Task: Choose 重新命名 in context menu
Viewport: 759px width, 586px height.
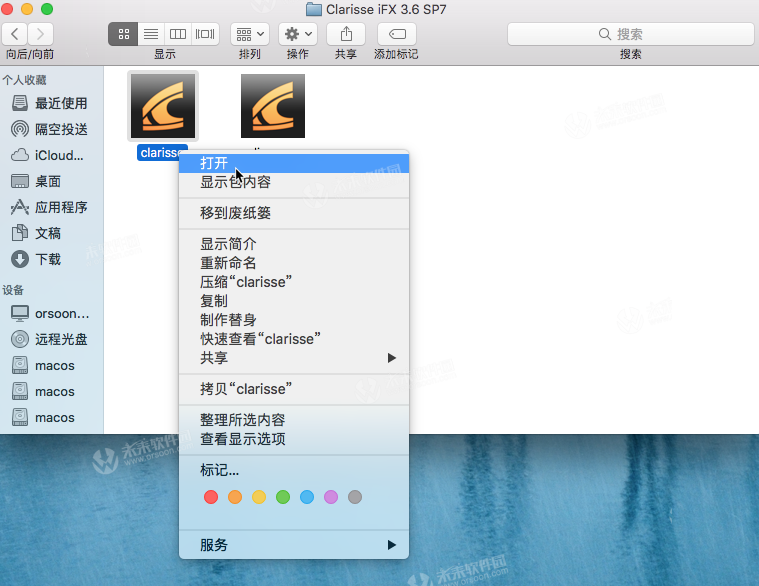Action: tap(294, 263)
